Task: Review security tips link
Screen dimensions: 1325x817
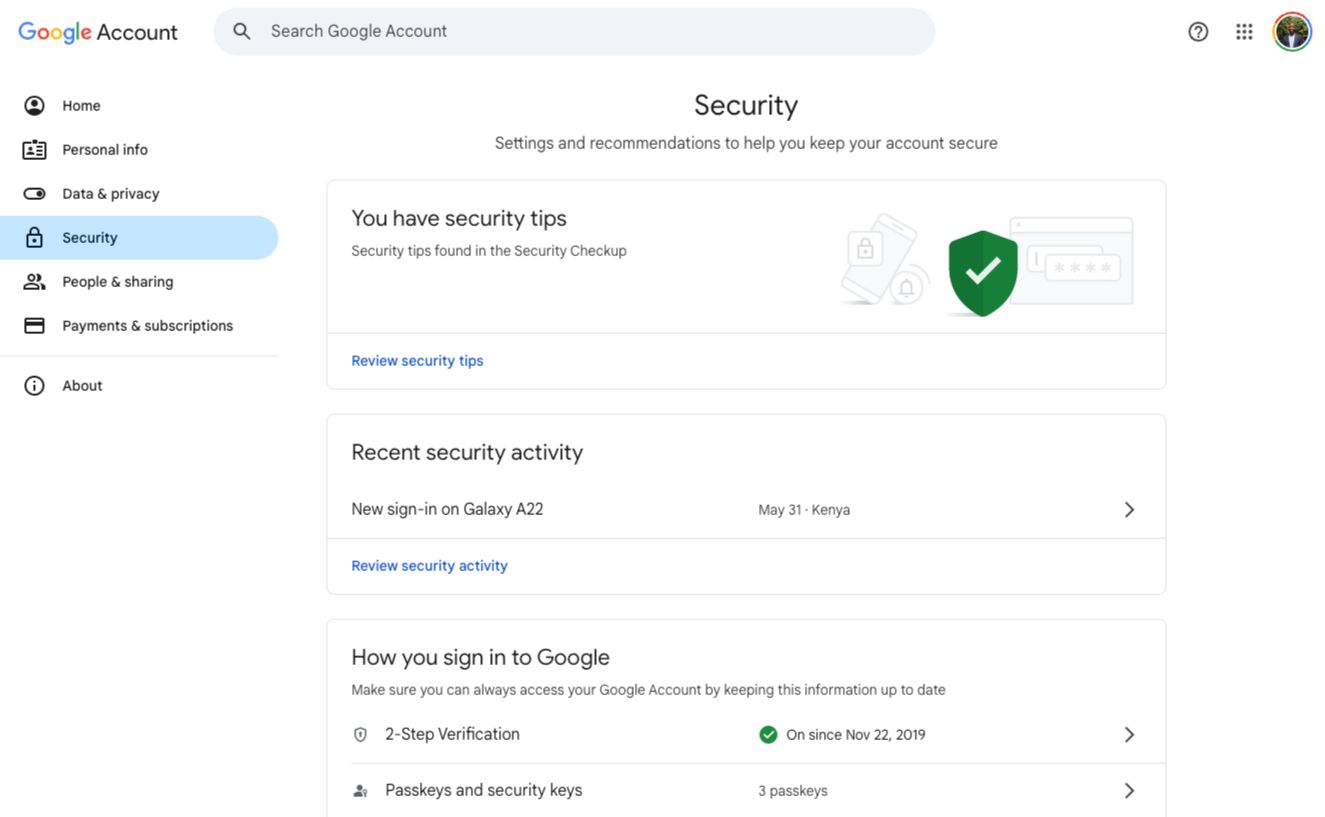Action: click(417, 360)
